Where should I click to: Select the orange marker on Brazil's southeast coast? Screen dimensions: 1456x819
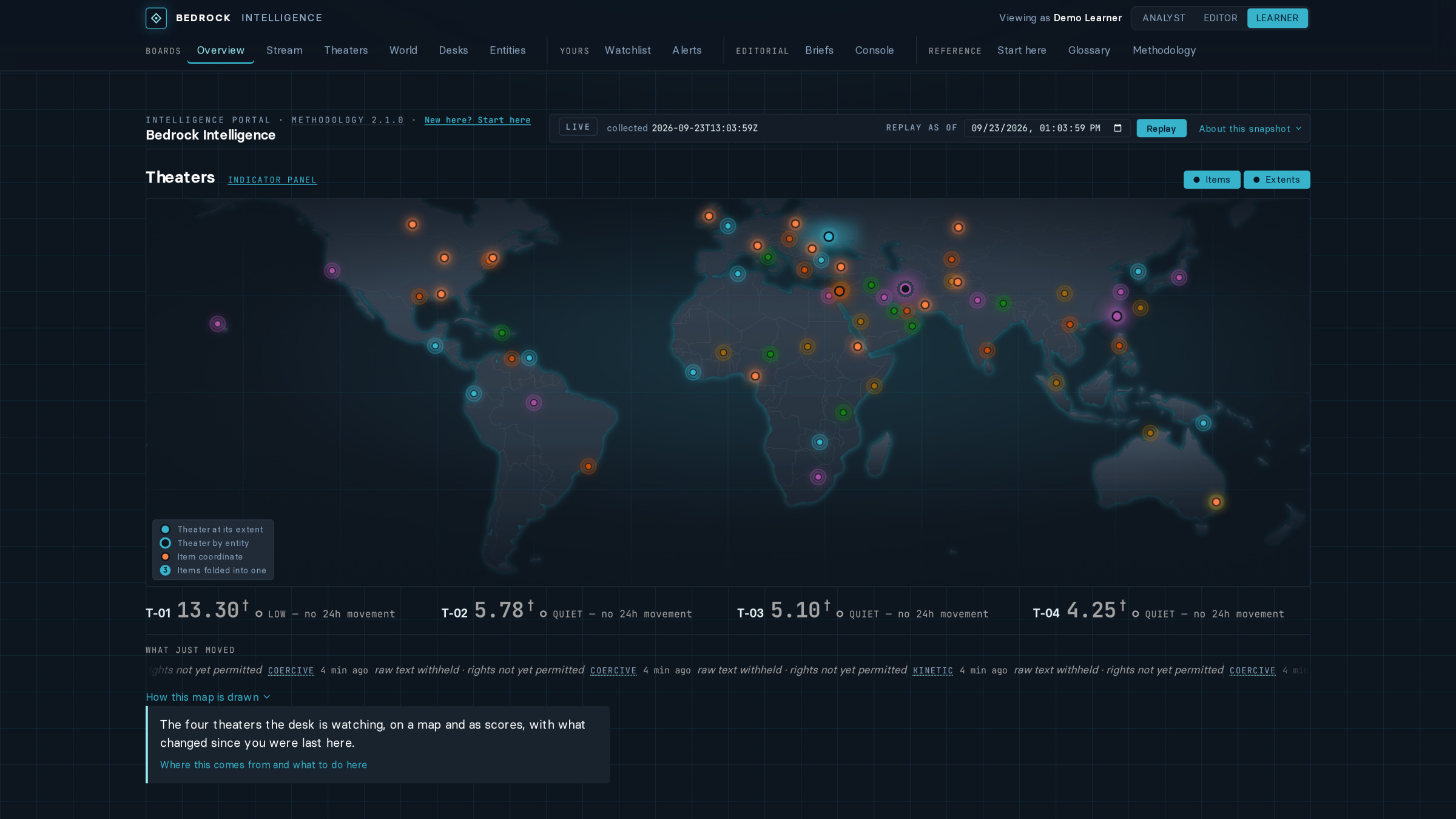pyautogui.click(x=588, y=467)
